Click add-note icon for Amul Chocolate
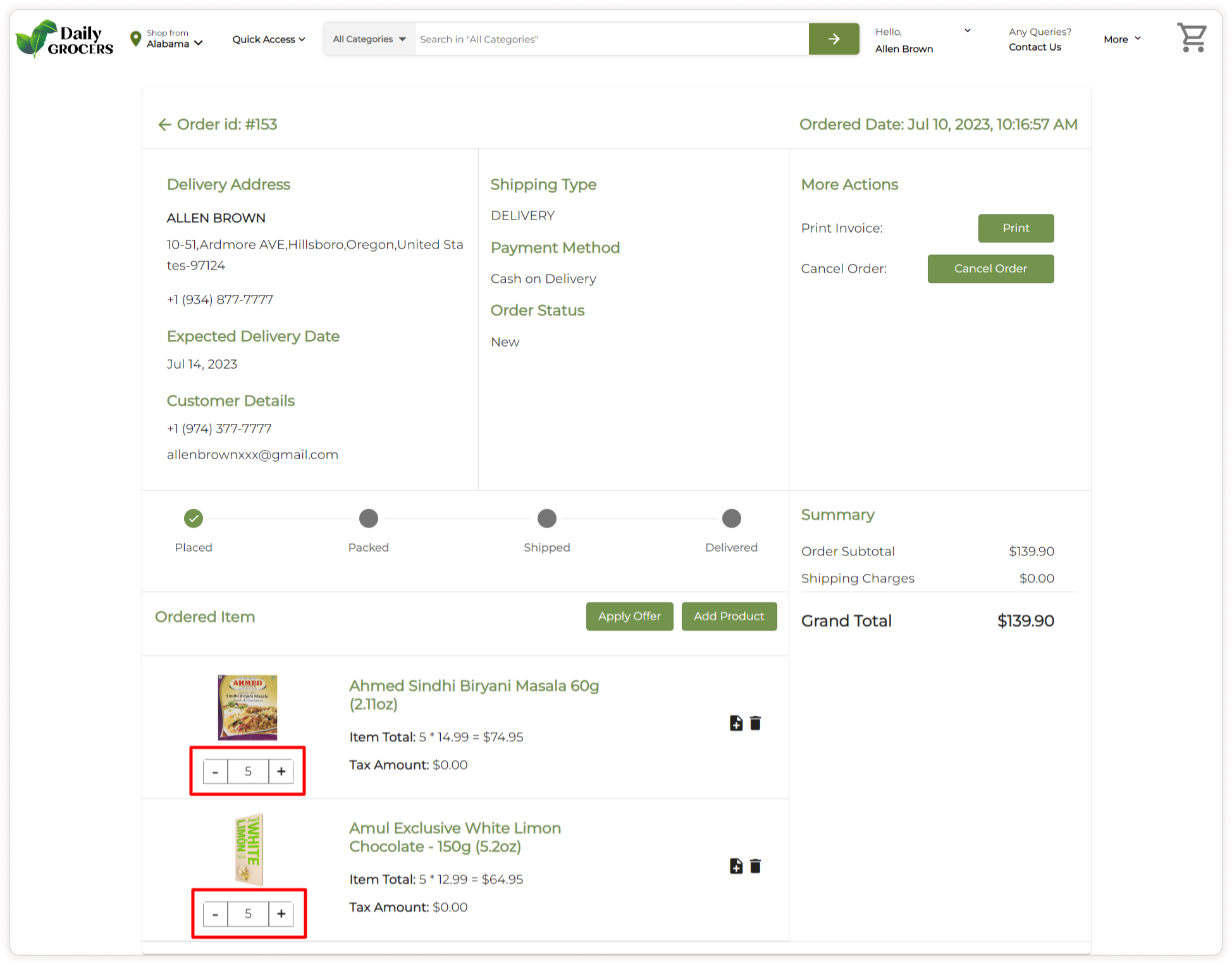The image size is (1232, 966). pos(736,866)
